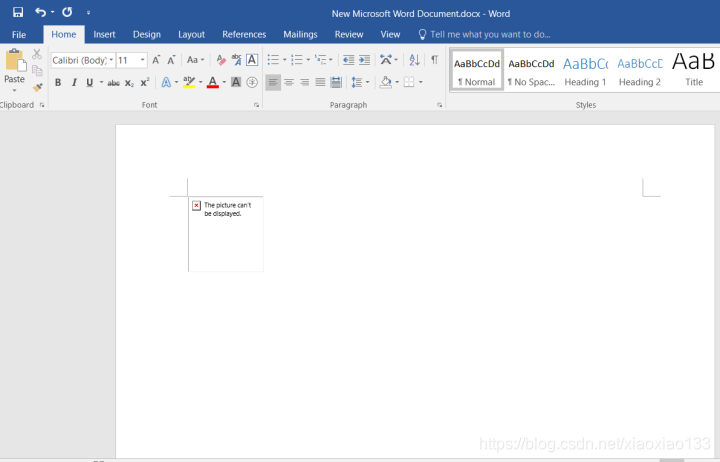This screenshot has height=462, width=720.
Task: Toggle bold formatting
Action: (58, 83)
